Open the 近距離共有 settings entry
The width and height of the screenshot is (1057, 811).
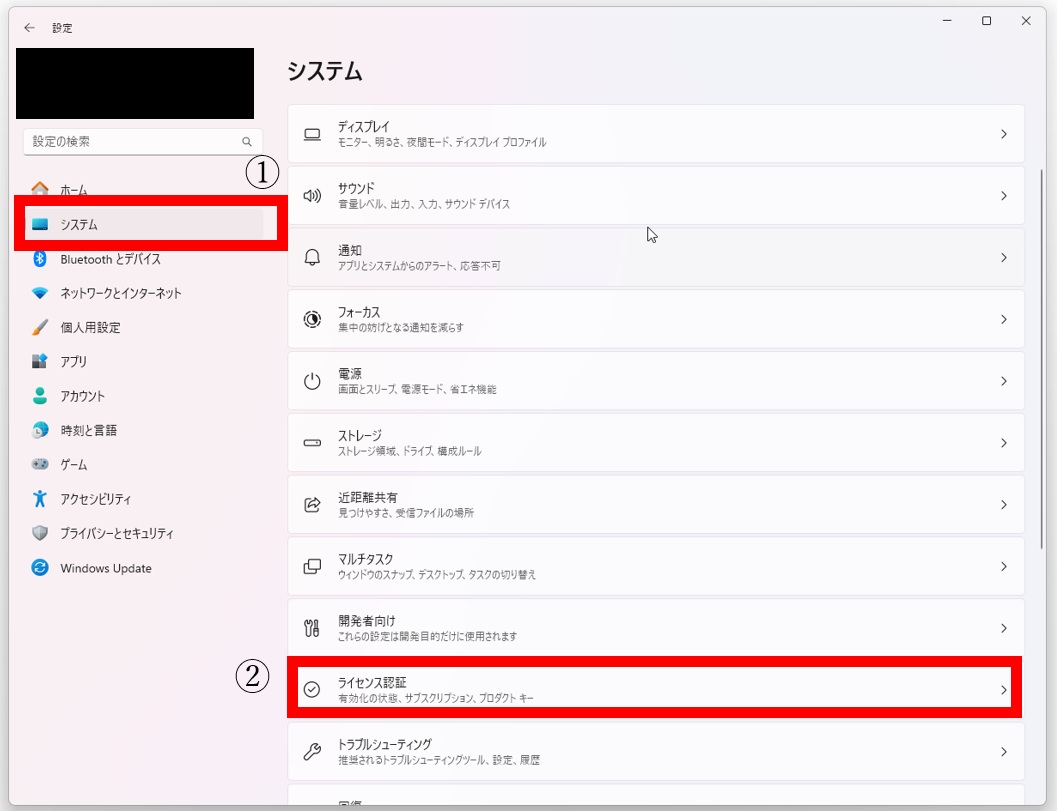tap(656, 504)
